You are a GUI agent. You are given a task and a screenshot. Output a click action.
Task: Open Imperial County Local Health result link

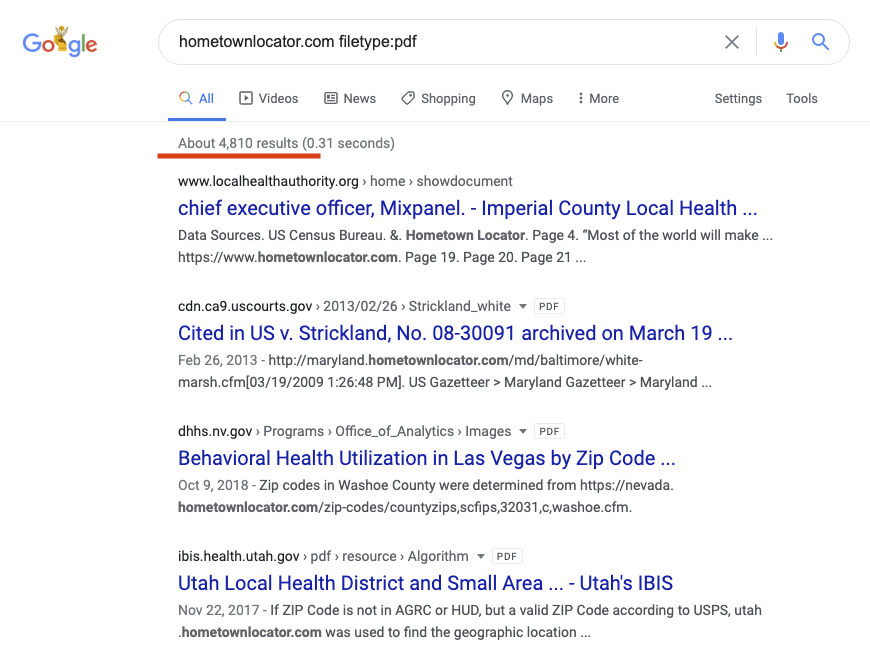(467, 208)
